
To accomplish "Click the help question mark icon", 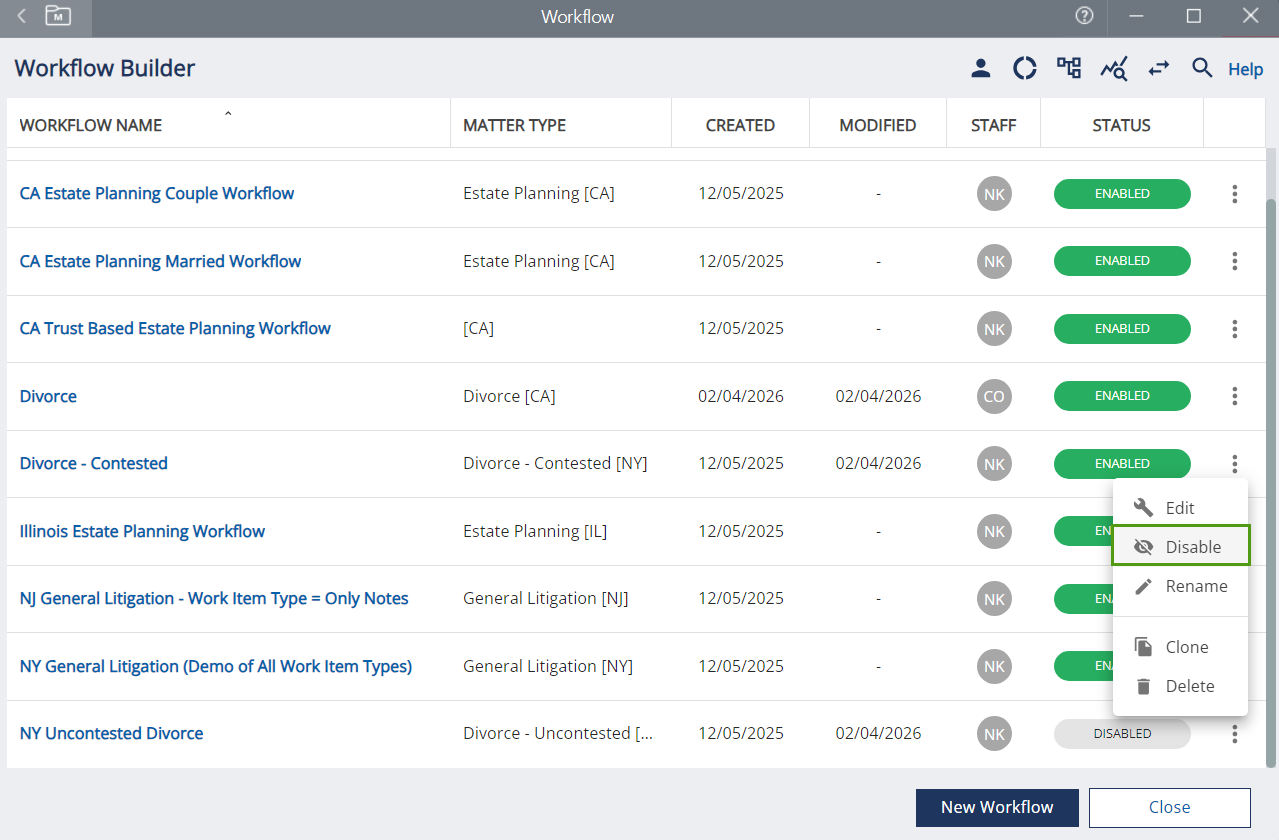I will pyautogui.click(x=1084, y=16).
